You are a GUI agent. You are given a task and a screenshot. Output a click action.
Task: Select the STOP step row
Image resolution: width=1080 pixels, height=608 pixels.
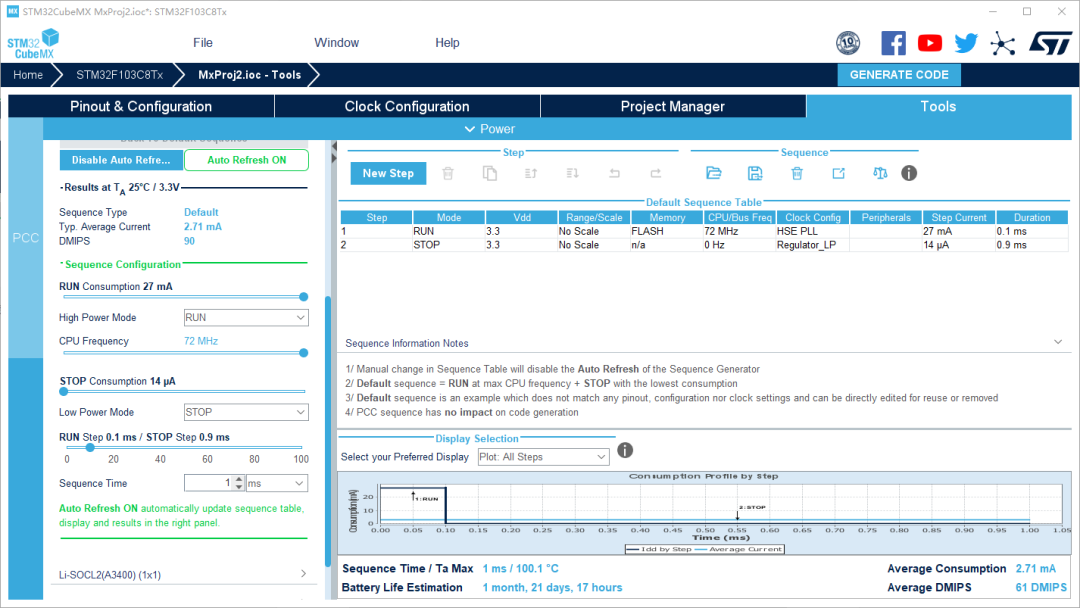[704, 244]
